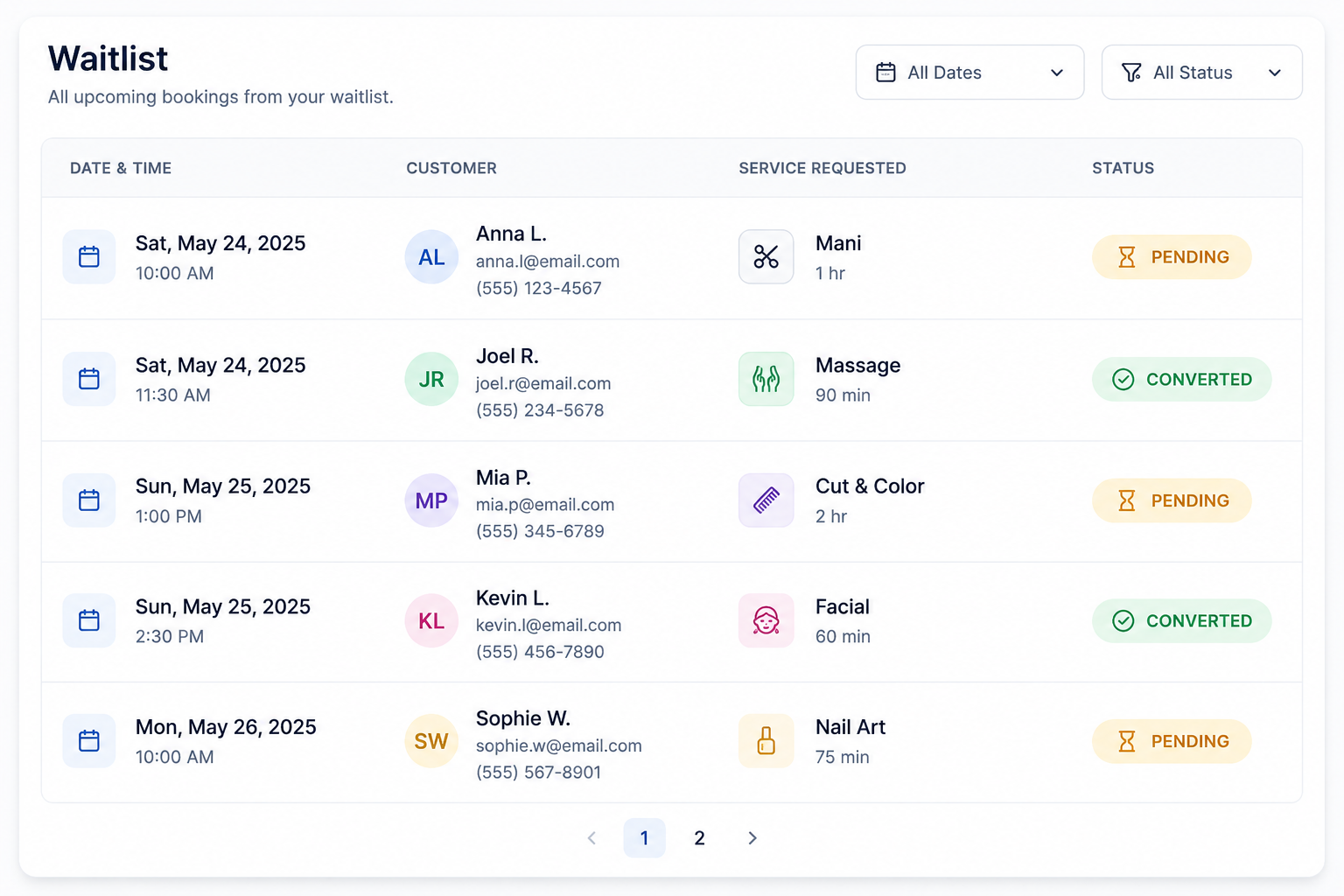Click the previous page left arrow
Viewport: 1344px width, 896px height.
(591, 838)
